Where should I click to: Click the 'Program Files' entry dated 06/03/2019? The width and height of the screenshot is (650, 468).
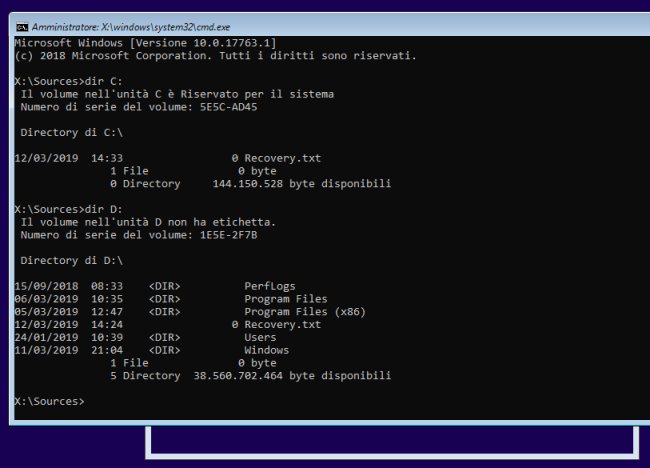pos(286,299)
